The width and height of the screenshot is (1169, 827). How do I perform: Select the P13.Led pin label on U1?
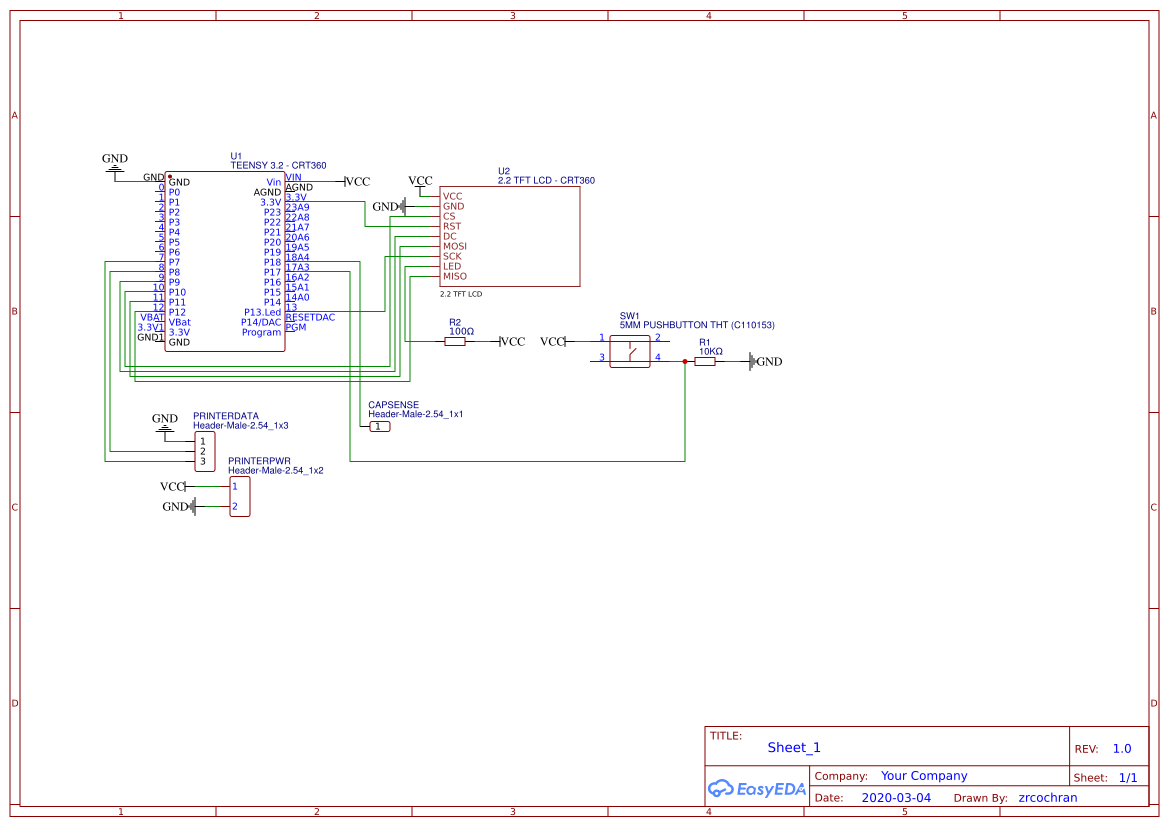(x=262, y=312)
